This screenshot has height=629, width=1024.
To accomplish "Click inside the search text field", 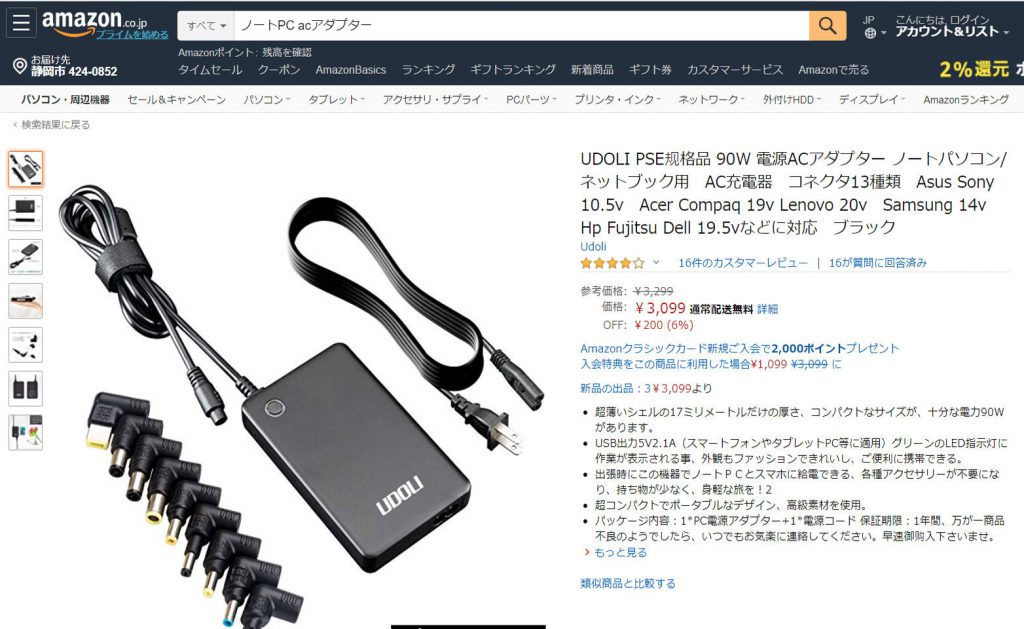I will [x=521, y=25].
